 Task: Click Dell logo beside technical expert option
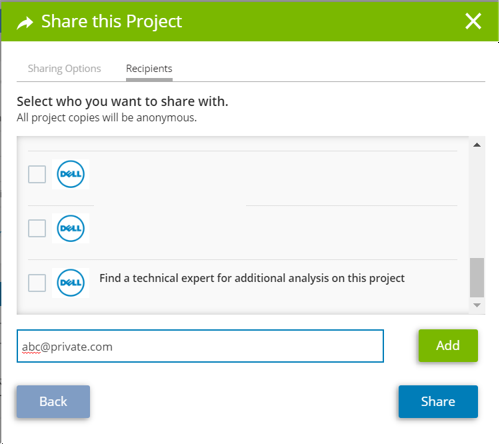click(71, 283)
